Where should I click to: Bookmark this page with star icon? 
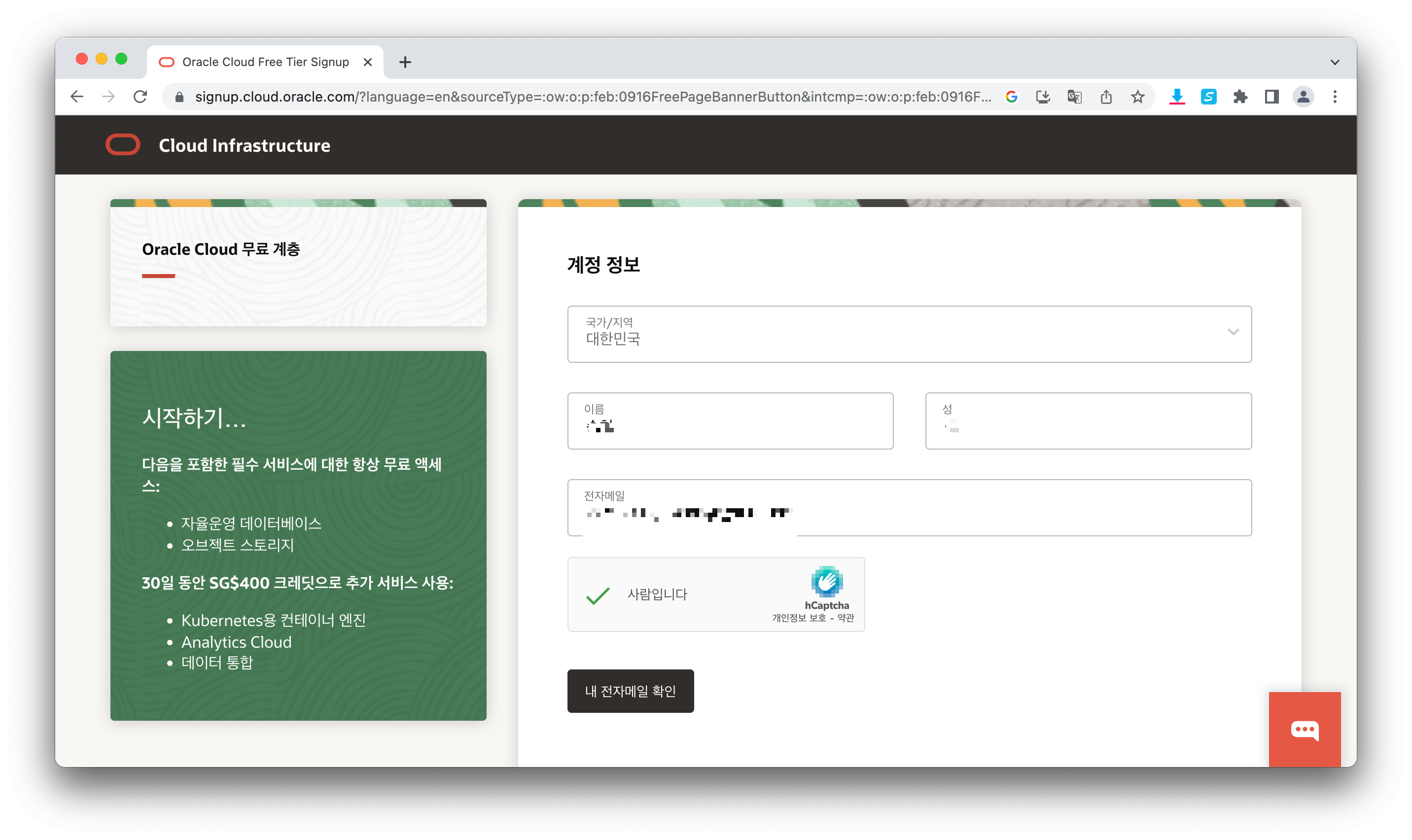(1137, 97)
